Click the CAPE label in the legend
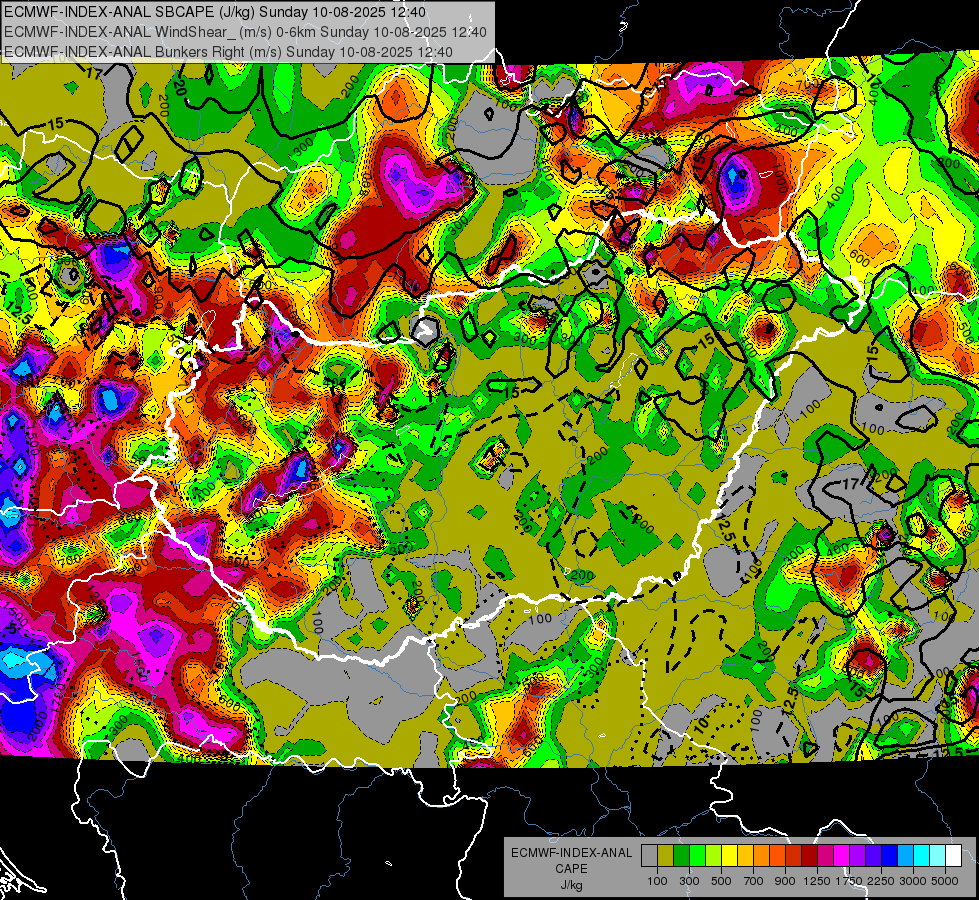 coord(571,868)
